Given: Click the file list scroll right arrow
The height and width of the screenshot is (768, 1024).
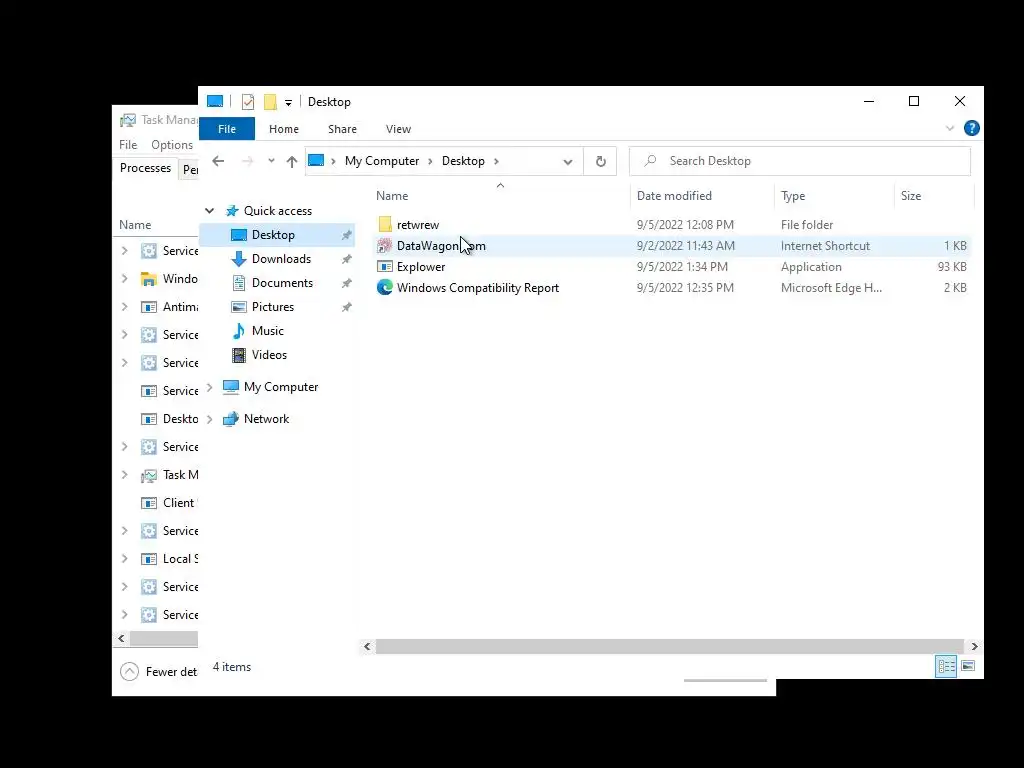Looking at the screenshot, I should tap(974, 646).
